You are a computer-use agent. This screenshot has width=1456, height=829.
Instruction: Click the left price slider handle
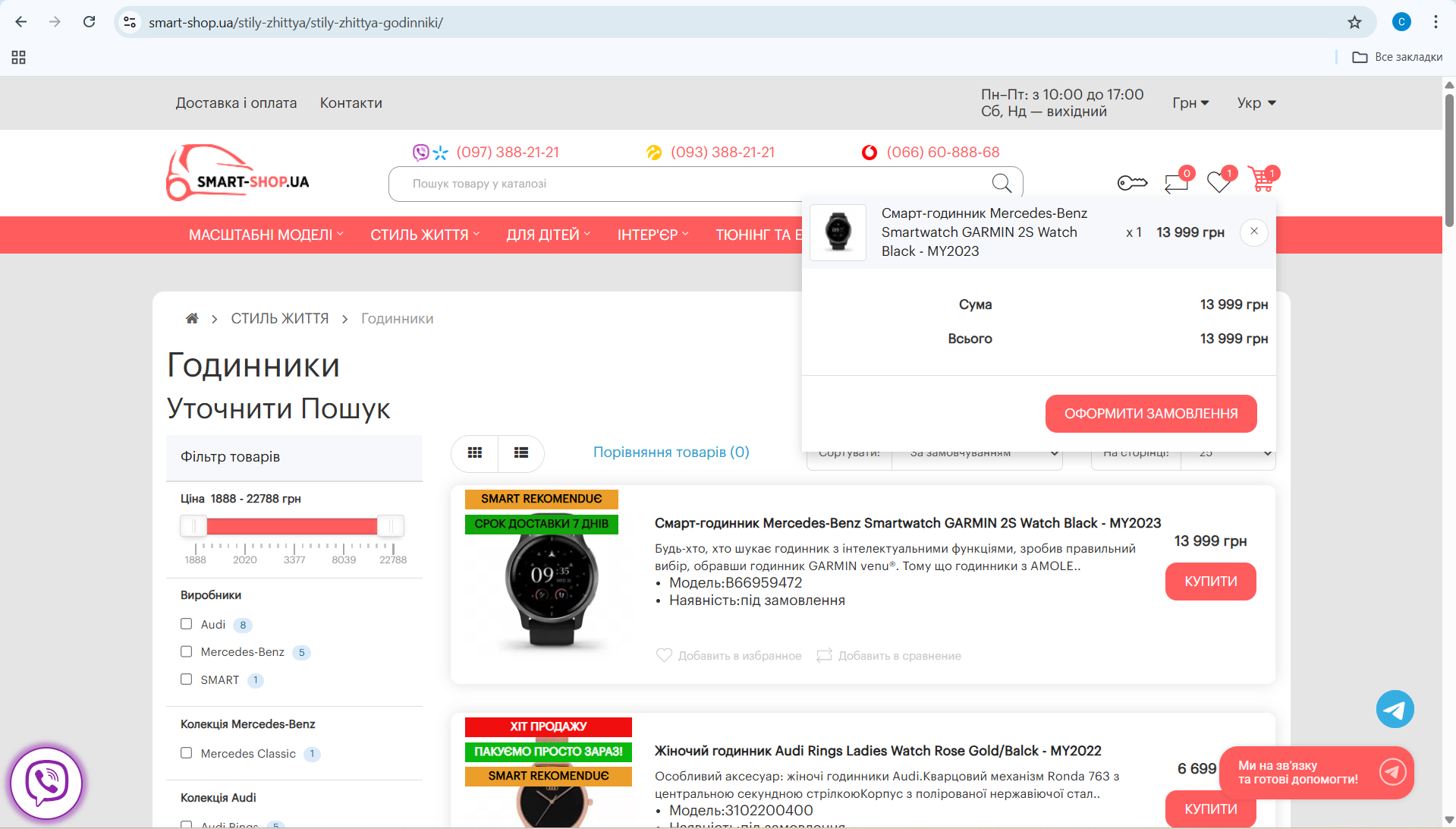pos(193,526)
